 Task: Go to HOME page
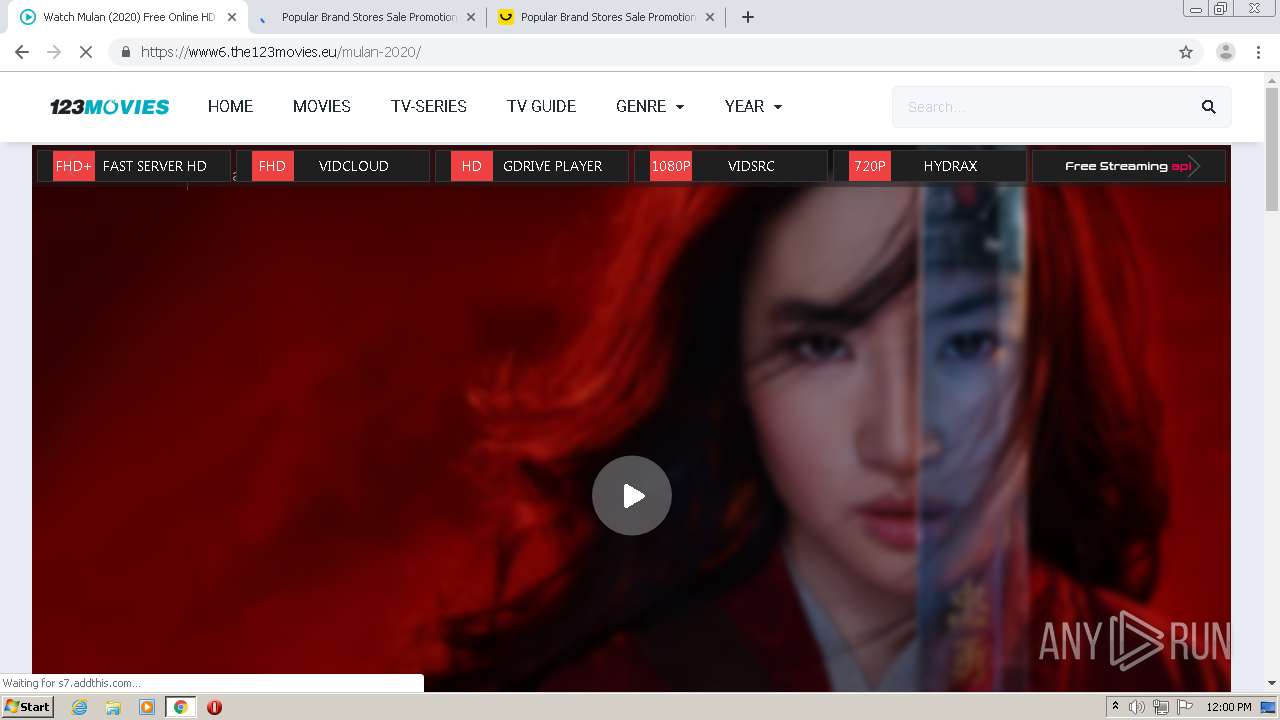point(230,106)
